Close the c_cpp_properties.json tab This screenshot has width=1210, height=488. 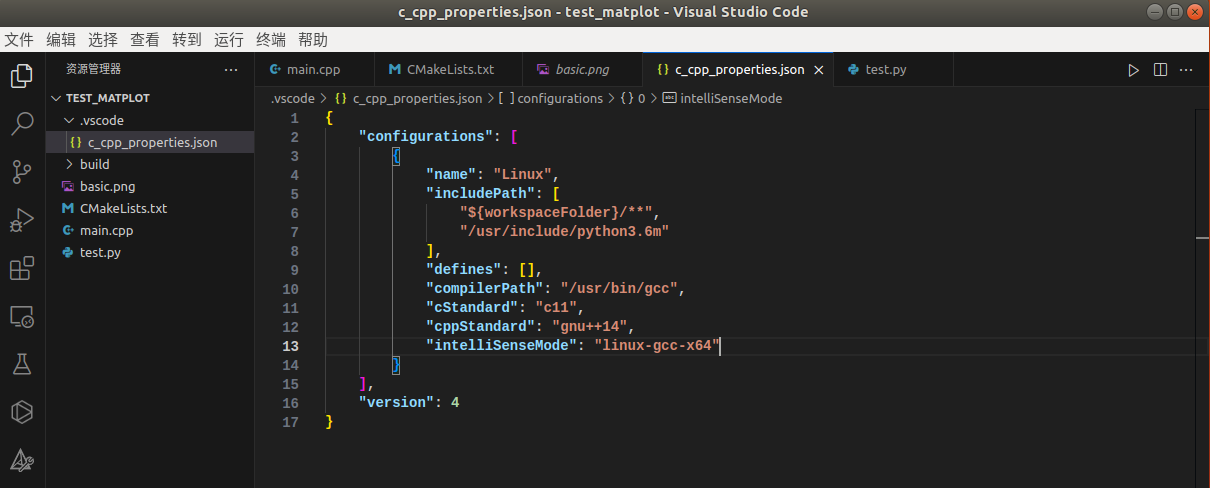pos(820,70)
